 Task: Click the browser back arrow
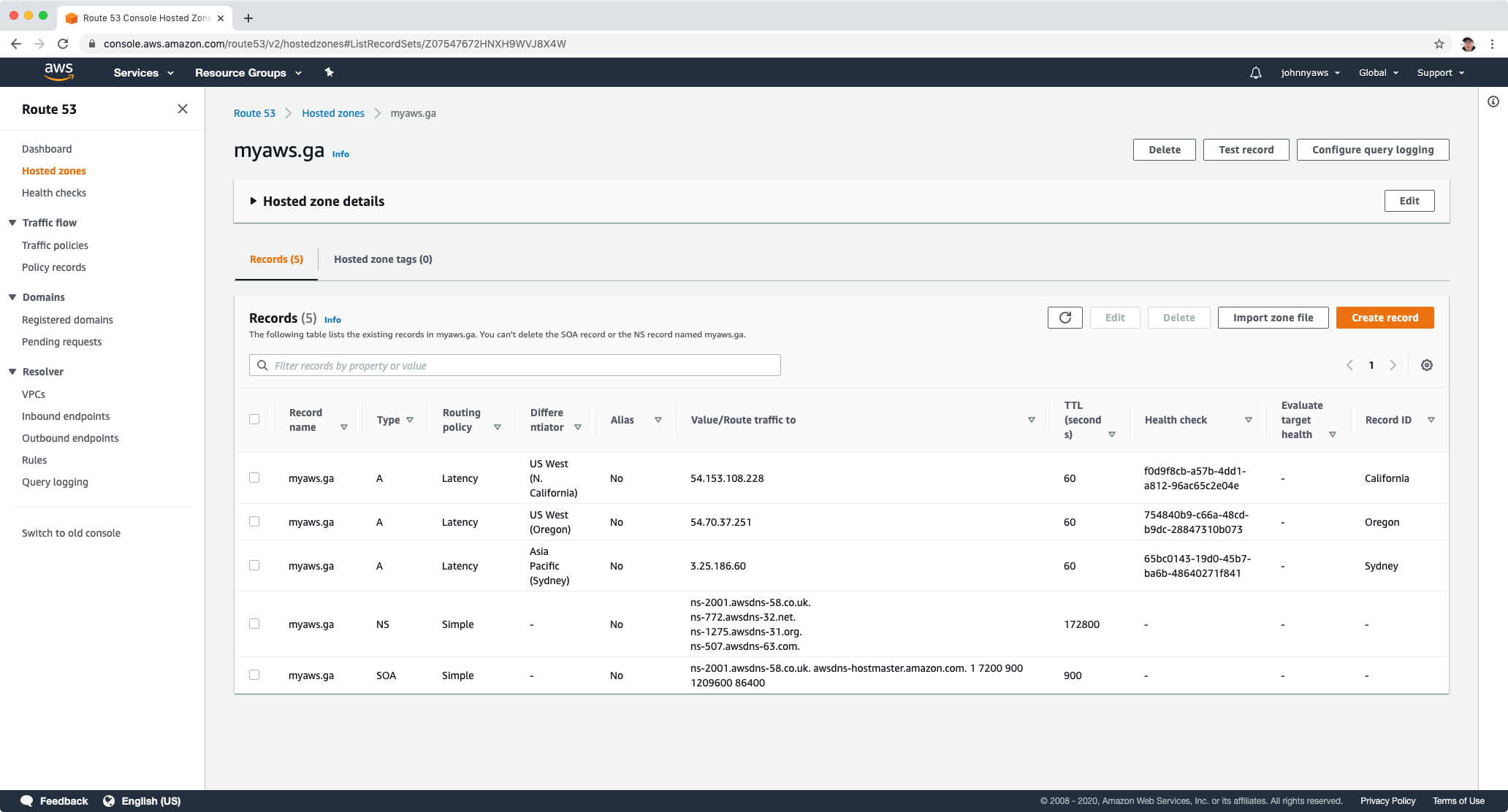(x=16, y=44)
